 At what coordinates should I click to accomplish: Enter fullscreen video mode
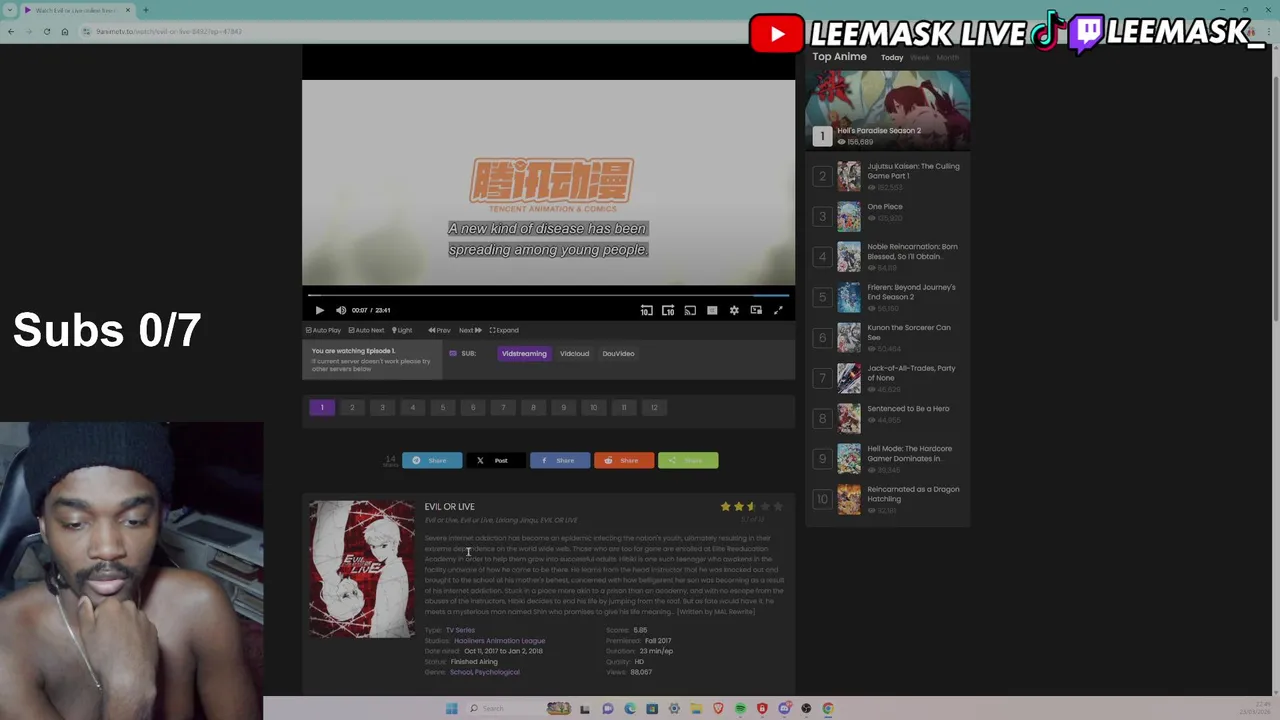[778, 310]
